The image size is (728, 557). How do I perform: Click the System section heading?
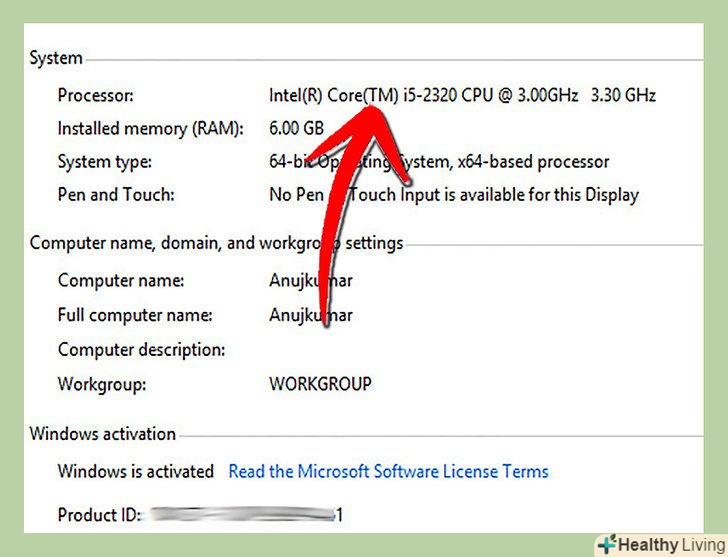[x=56, y=58]
